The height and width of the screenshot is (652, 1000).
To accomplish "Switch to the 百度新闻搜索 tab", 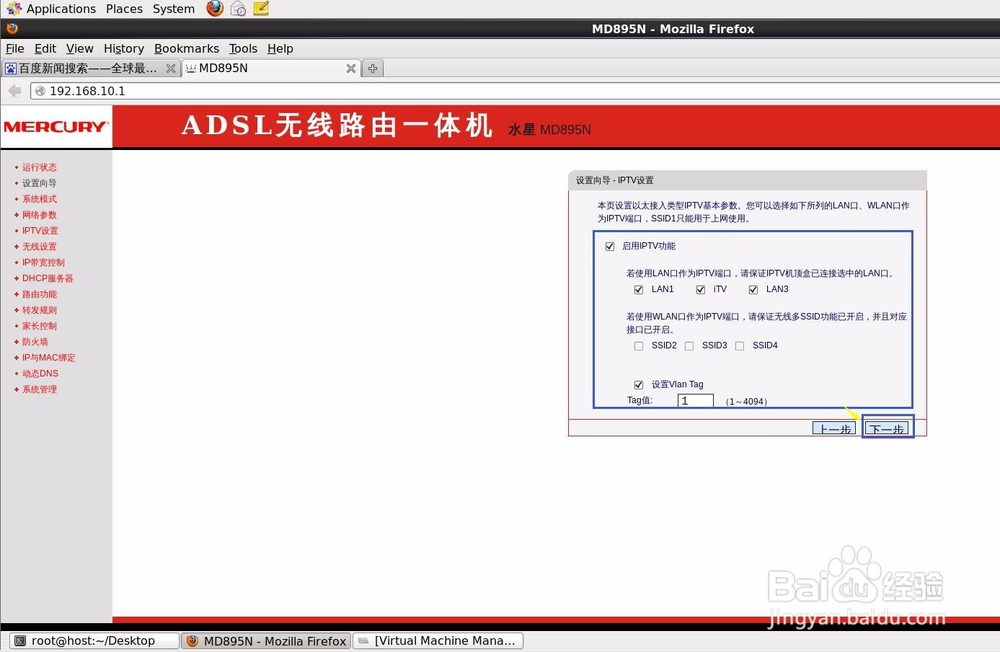I will pyautogui.click(x=91, y=68).
